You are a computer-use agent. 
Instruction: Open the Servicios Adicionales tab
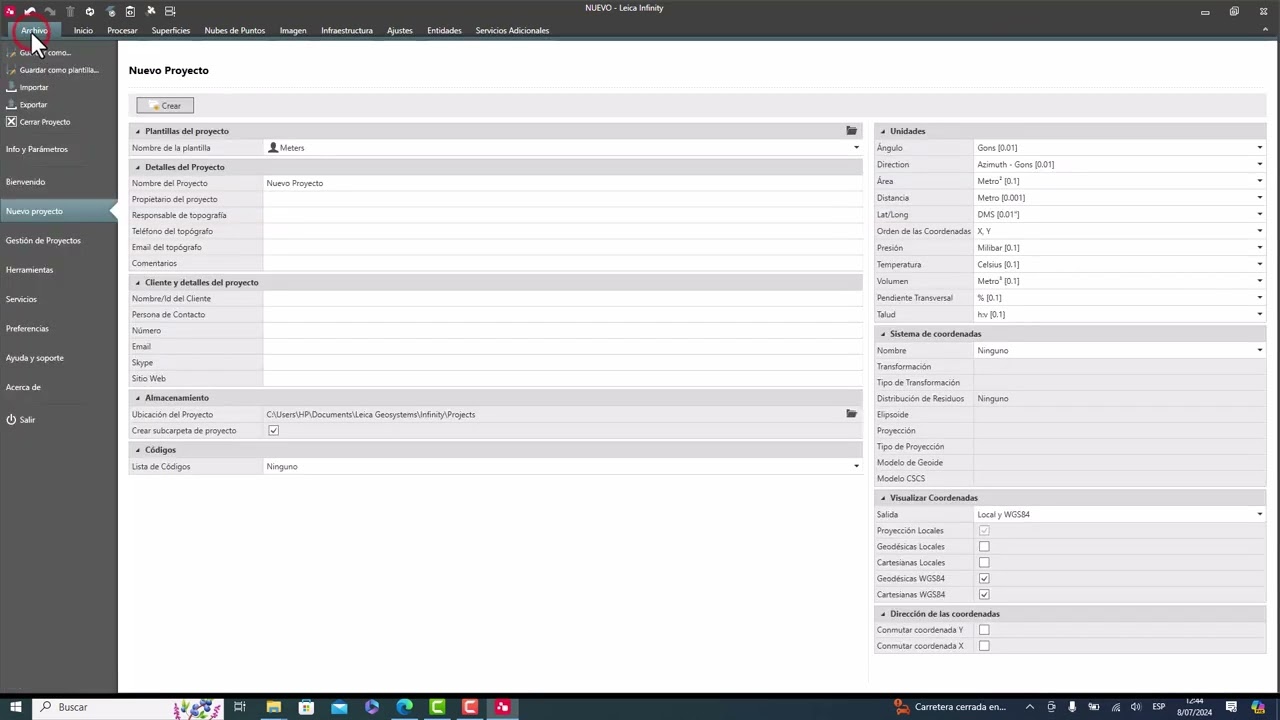512,30
